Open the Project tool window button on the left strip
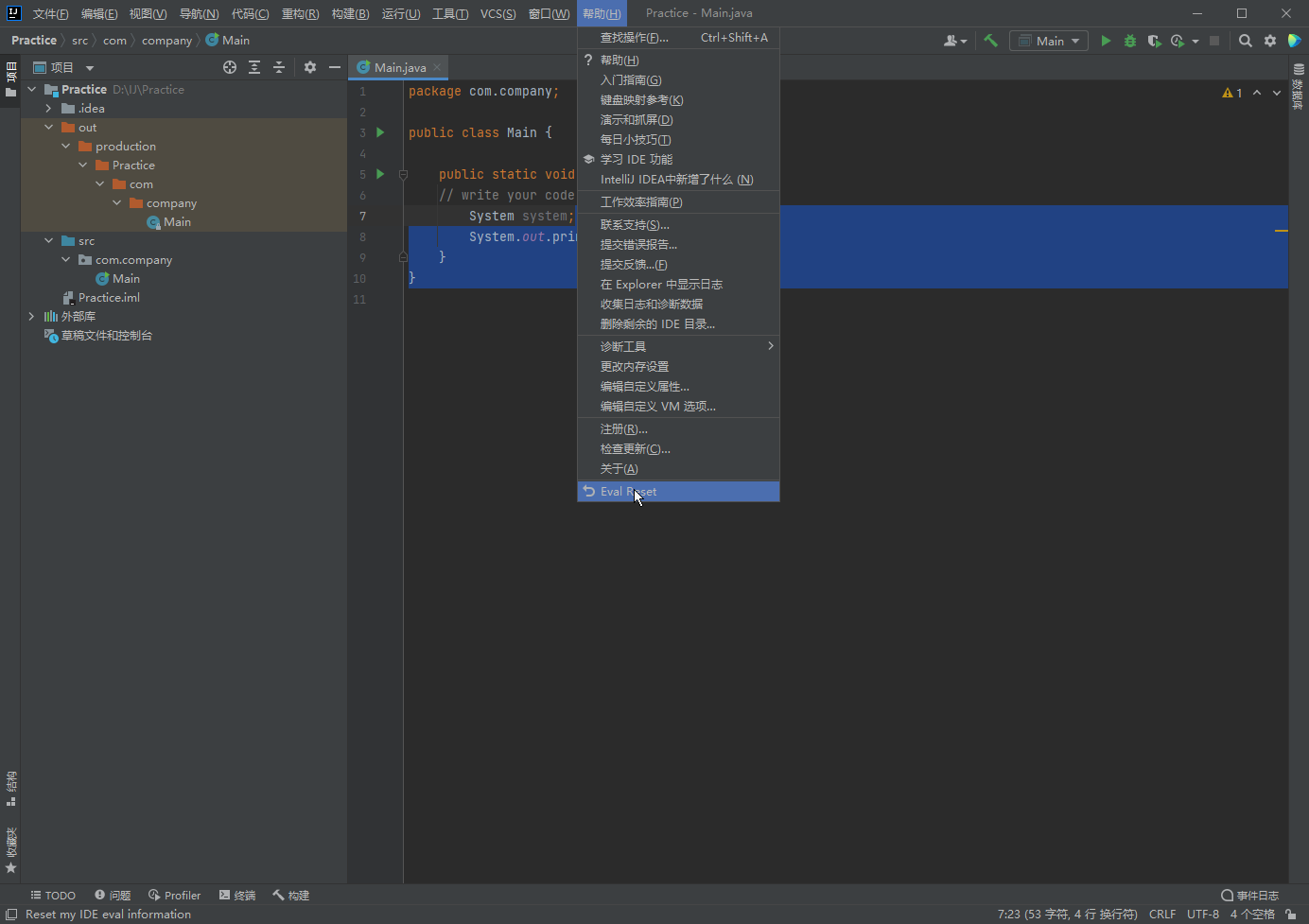Screen dimensions: 1309x924 coord(10,79)
